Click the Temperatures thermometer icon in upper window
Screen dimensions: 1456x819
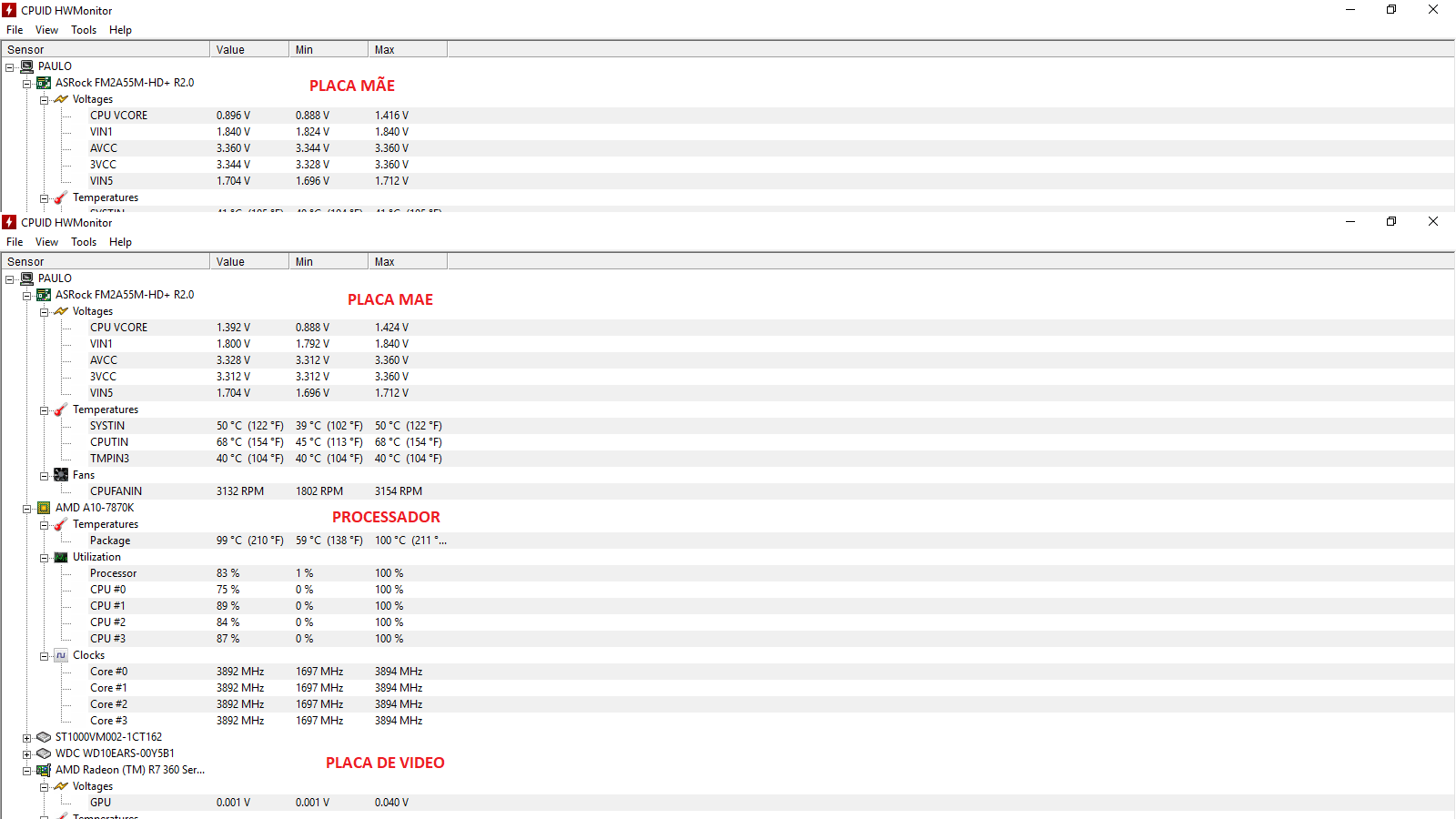pyautogui.click(x=61, y=197)
